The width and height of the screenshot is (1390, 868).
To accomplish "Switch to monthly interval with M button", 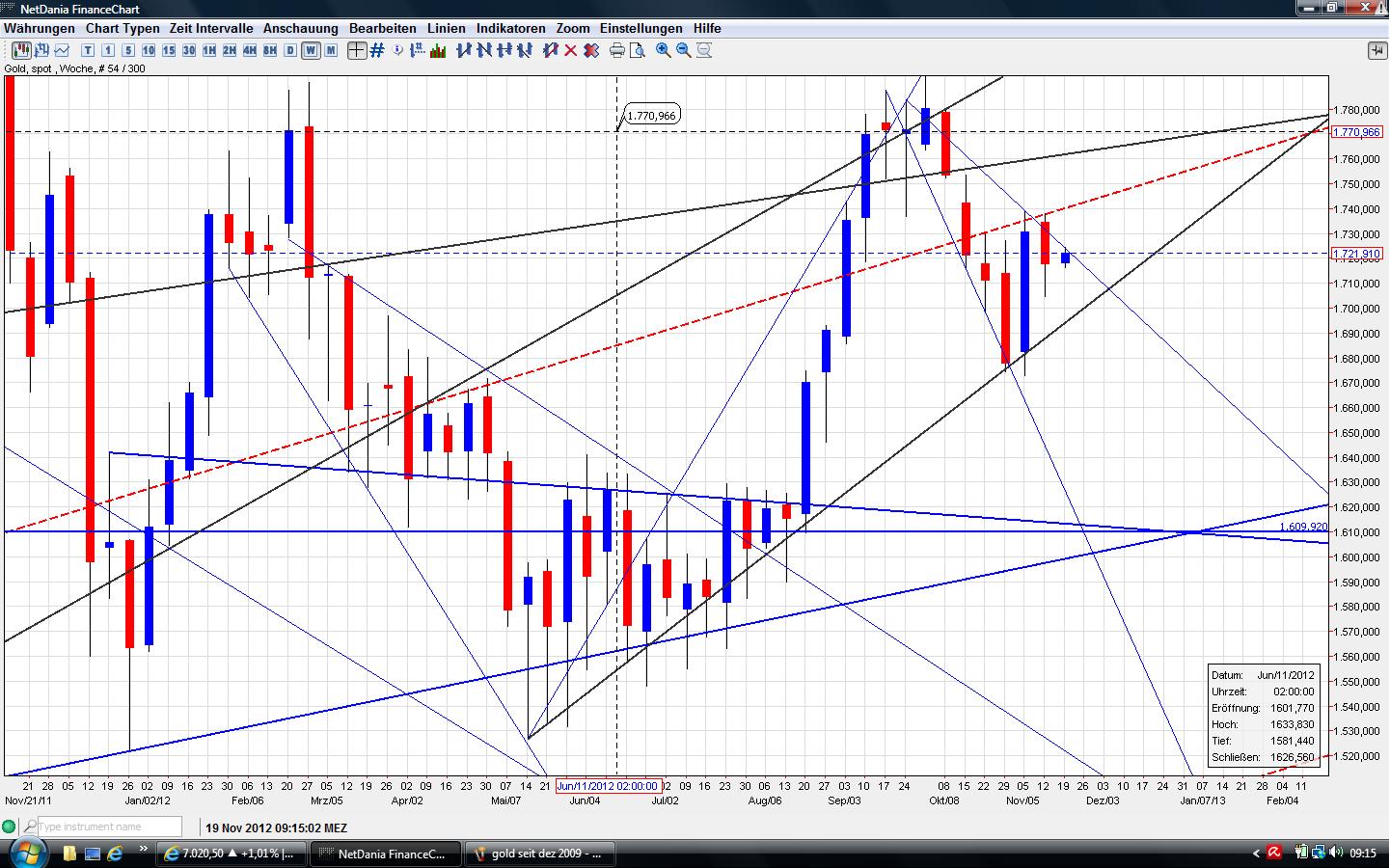I will 329,51.
